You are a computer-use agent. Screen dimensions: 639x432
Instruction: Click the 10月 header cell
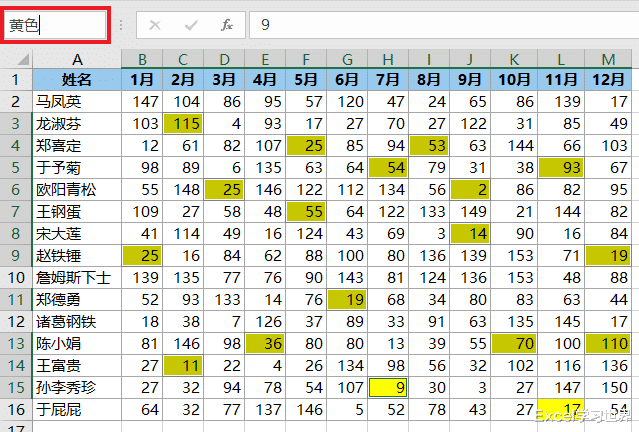click(514, 79)
